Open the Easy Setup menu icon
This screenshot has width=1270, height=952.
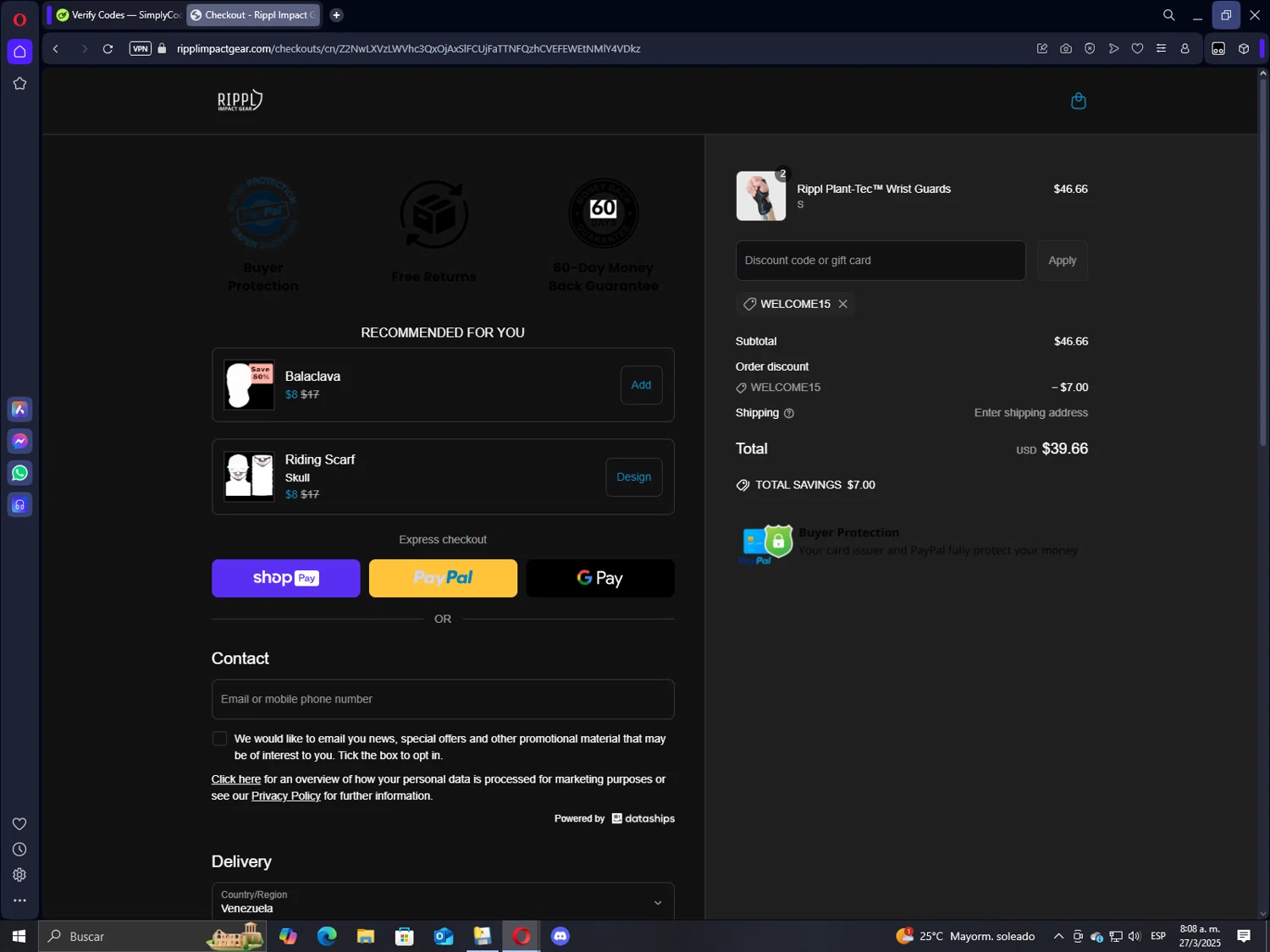tap(1161, 49)
